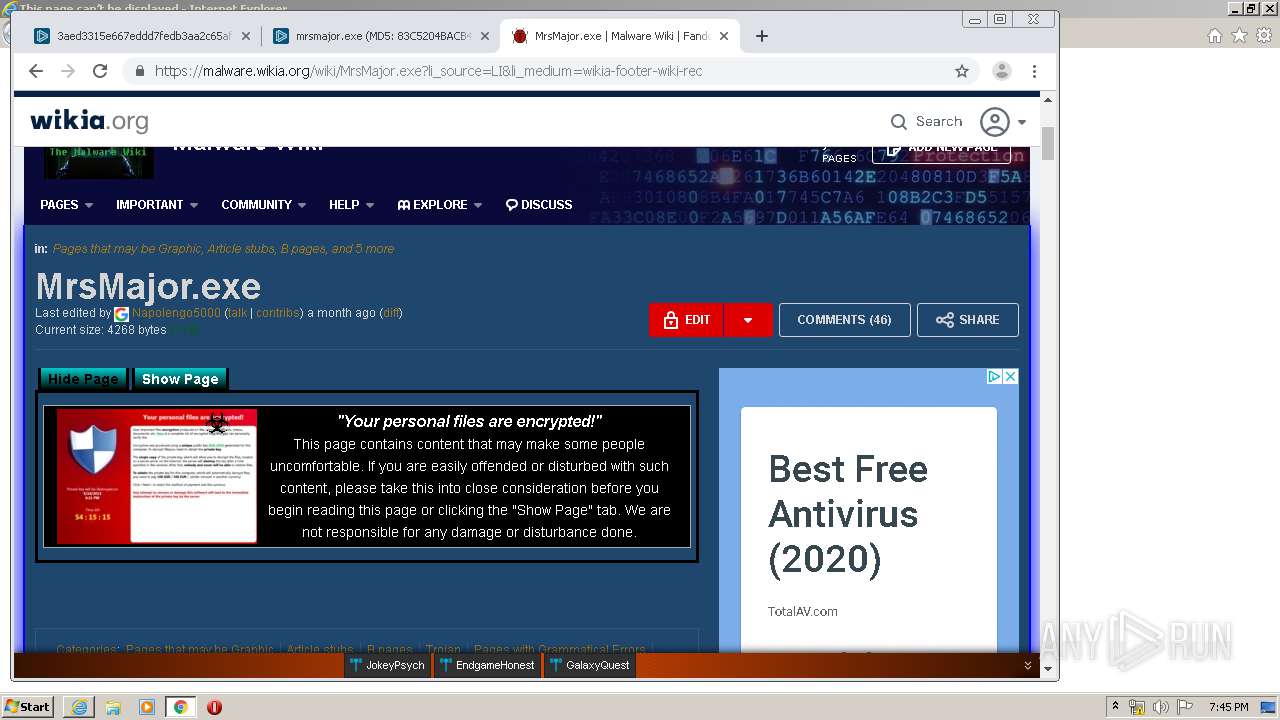Open the file explorer taskbar icon
Screen dimensions: 1280x720
[113, 707]
